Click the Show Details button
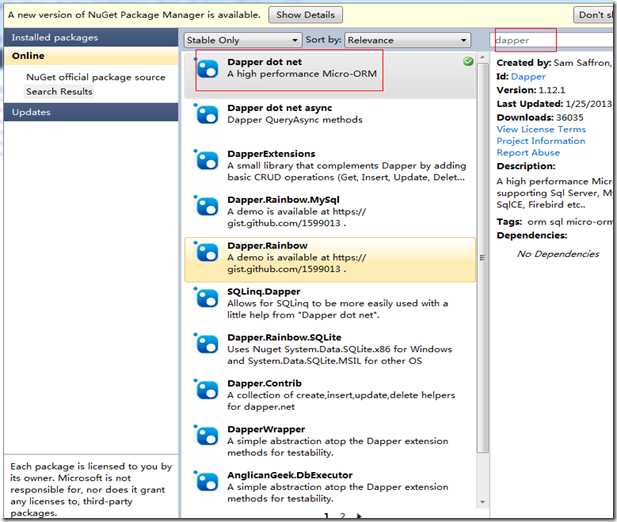This screenshot has height=522, width=617. [305, 15]
